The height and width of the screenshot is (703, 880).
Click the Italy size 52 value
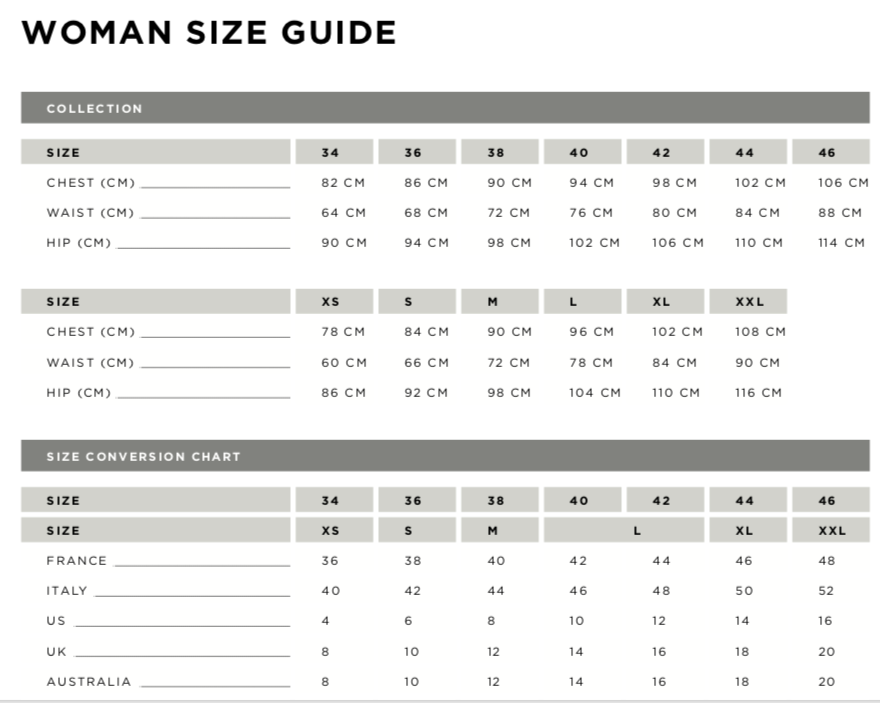click(x=825, y=591)
